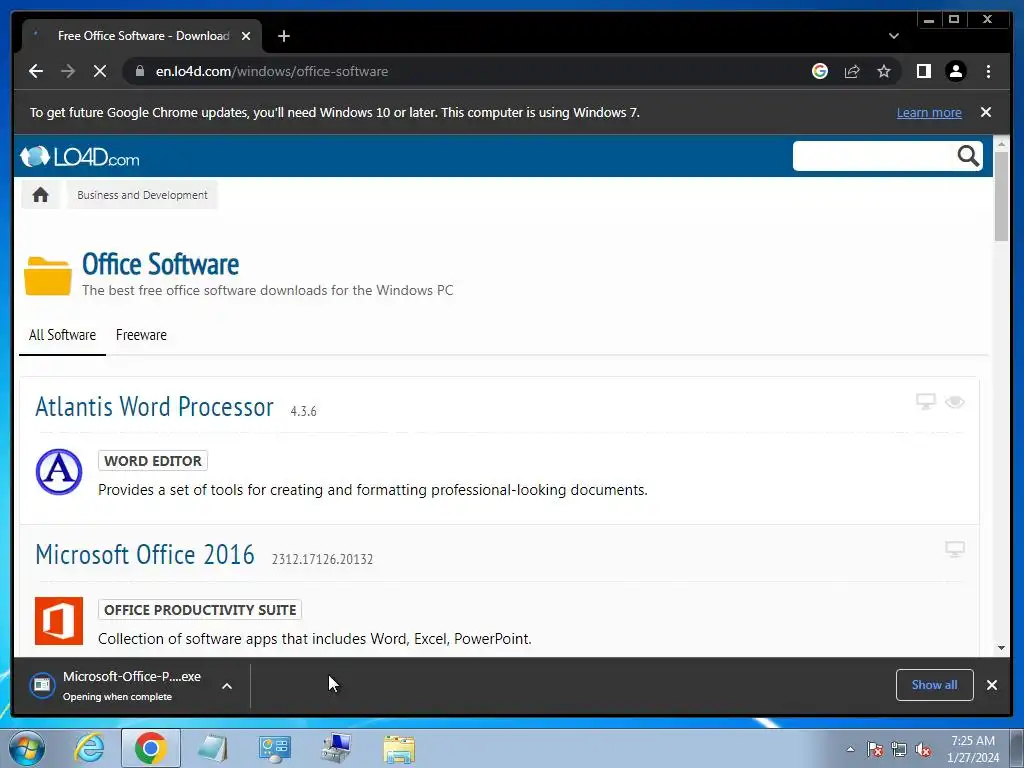Viewport: 1024px width, 768px height.
Task: Open the Atlantis Word Processor title link
Action: tap(154, 407)
